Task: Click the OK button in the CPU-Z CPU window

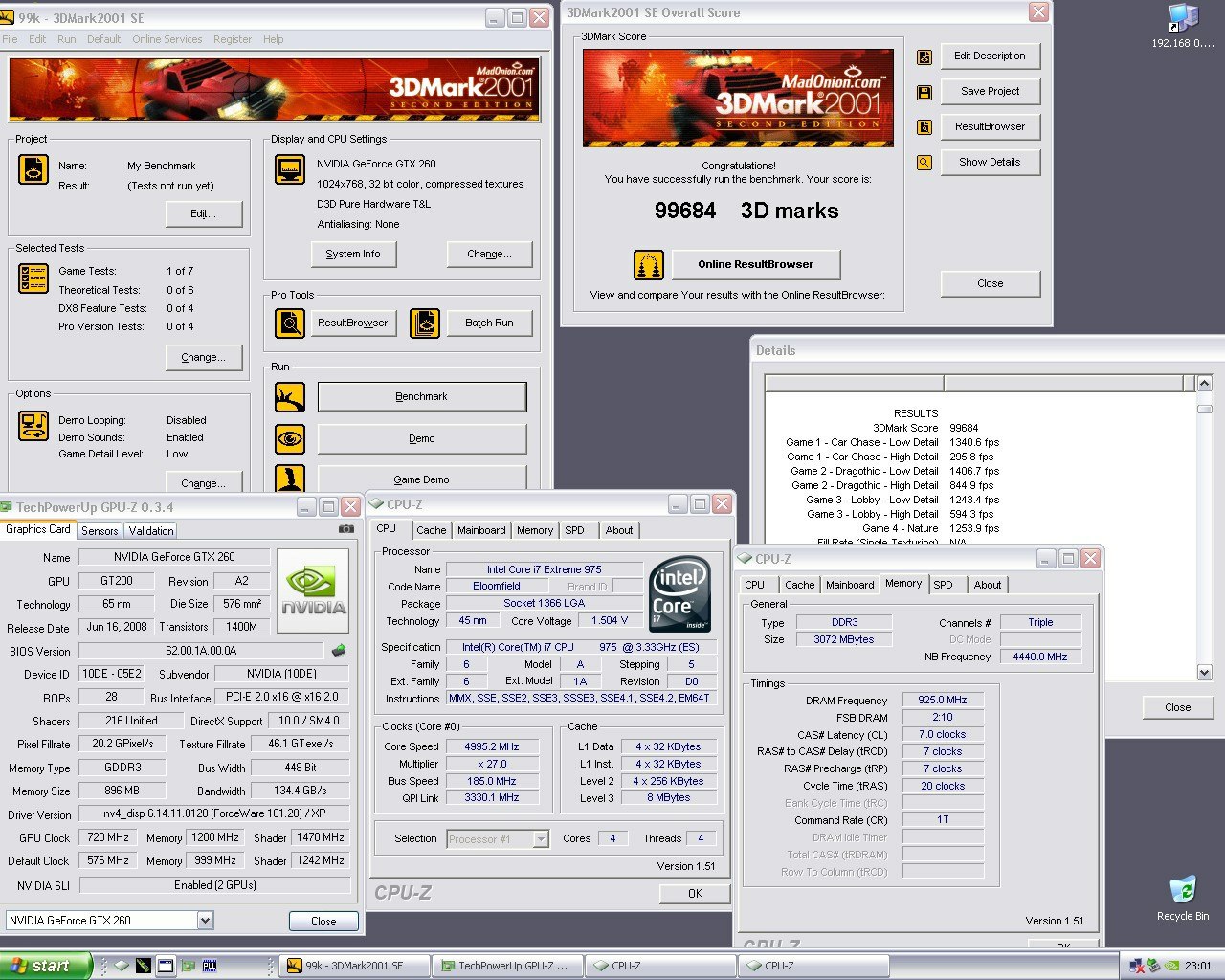Action: 695,893
